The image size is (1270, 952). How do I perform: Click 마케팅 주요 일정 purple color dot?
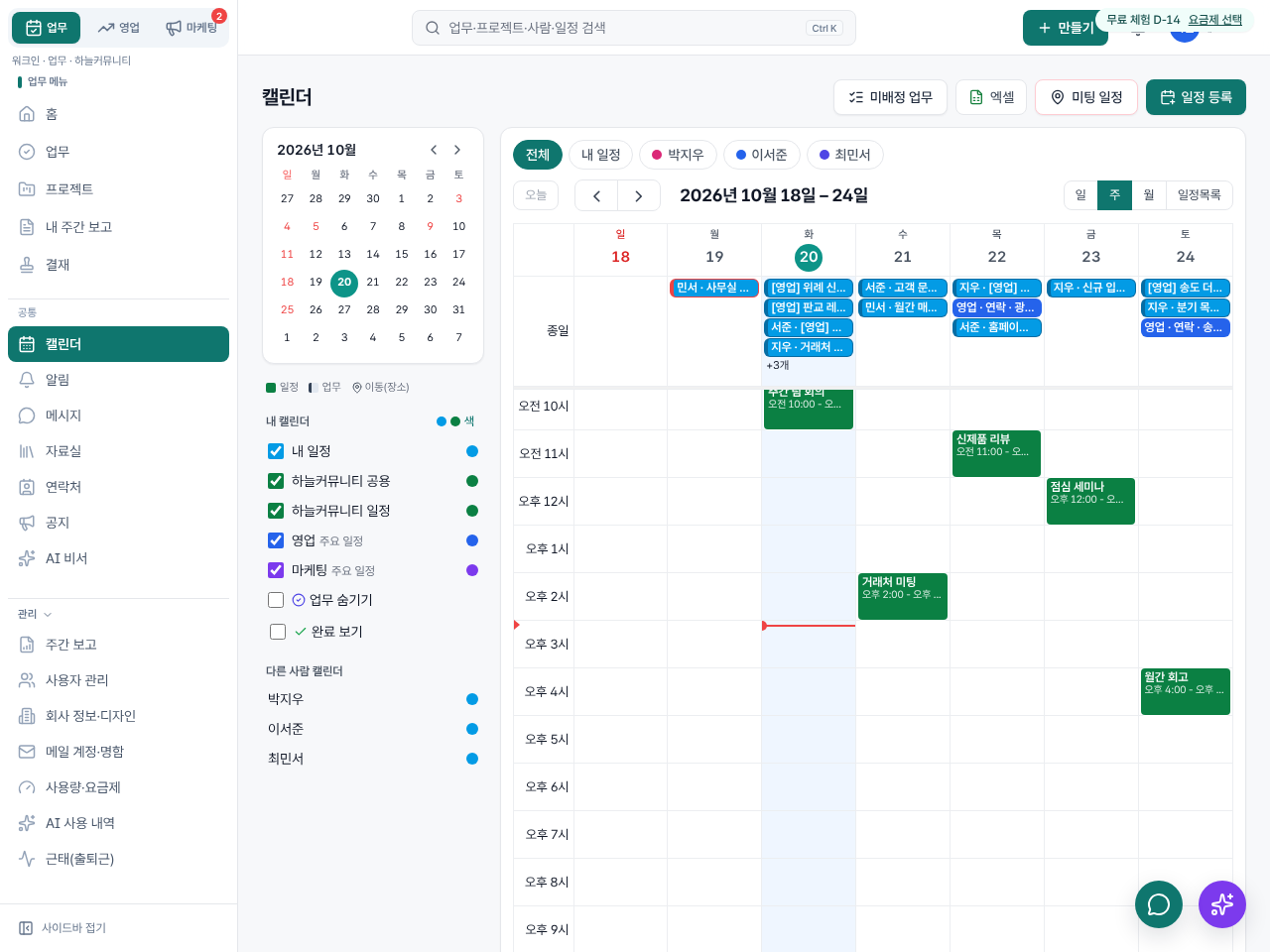pyautogui.click(x=472, y=570)
